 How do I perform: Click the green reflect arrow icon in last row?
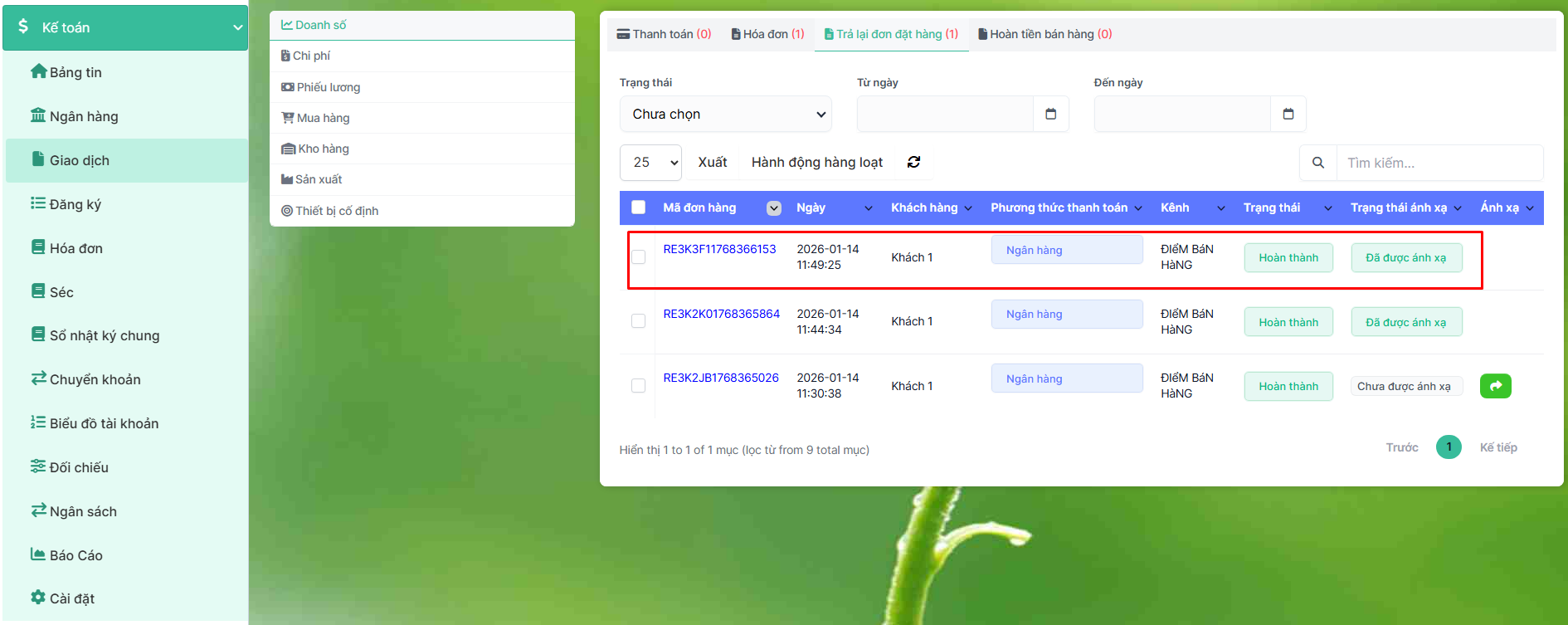(1495, 386)
